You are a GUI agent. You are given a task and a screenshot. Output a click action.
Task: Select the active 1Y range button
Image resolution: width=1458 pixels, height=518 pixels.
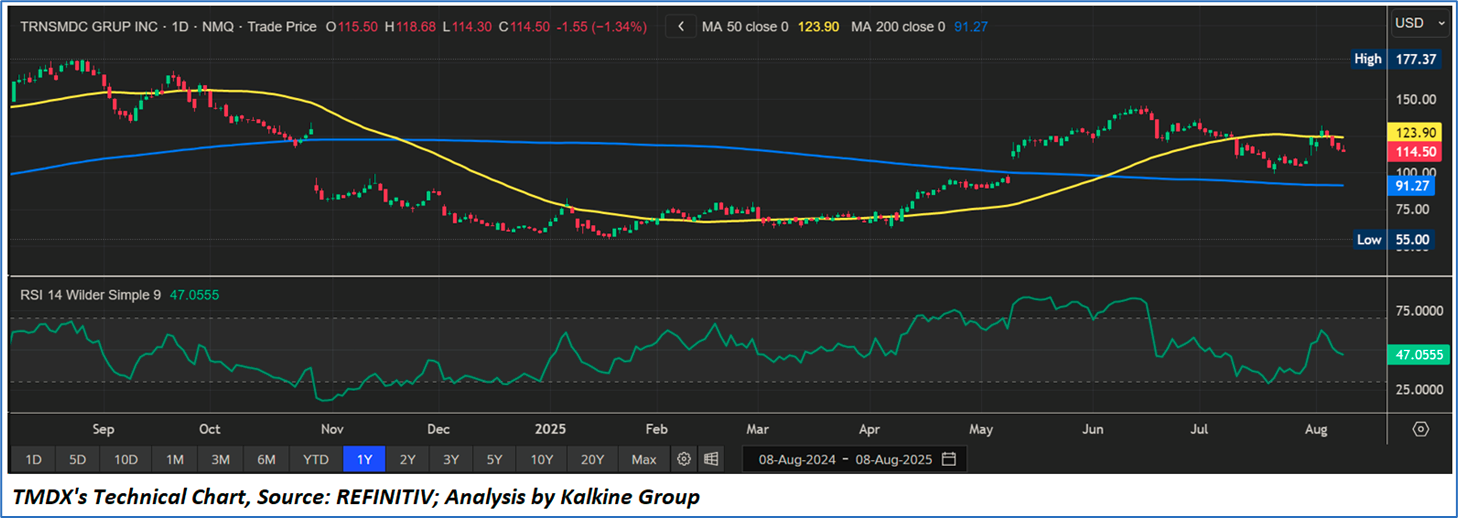364,459
